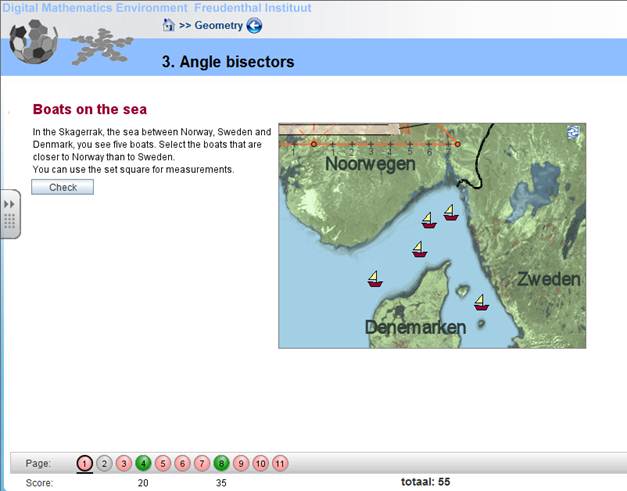Select the boat west of Denemarken
Screen dimensions: 627x491
374,278
